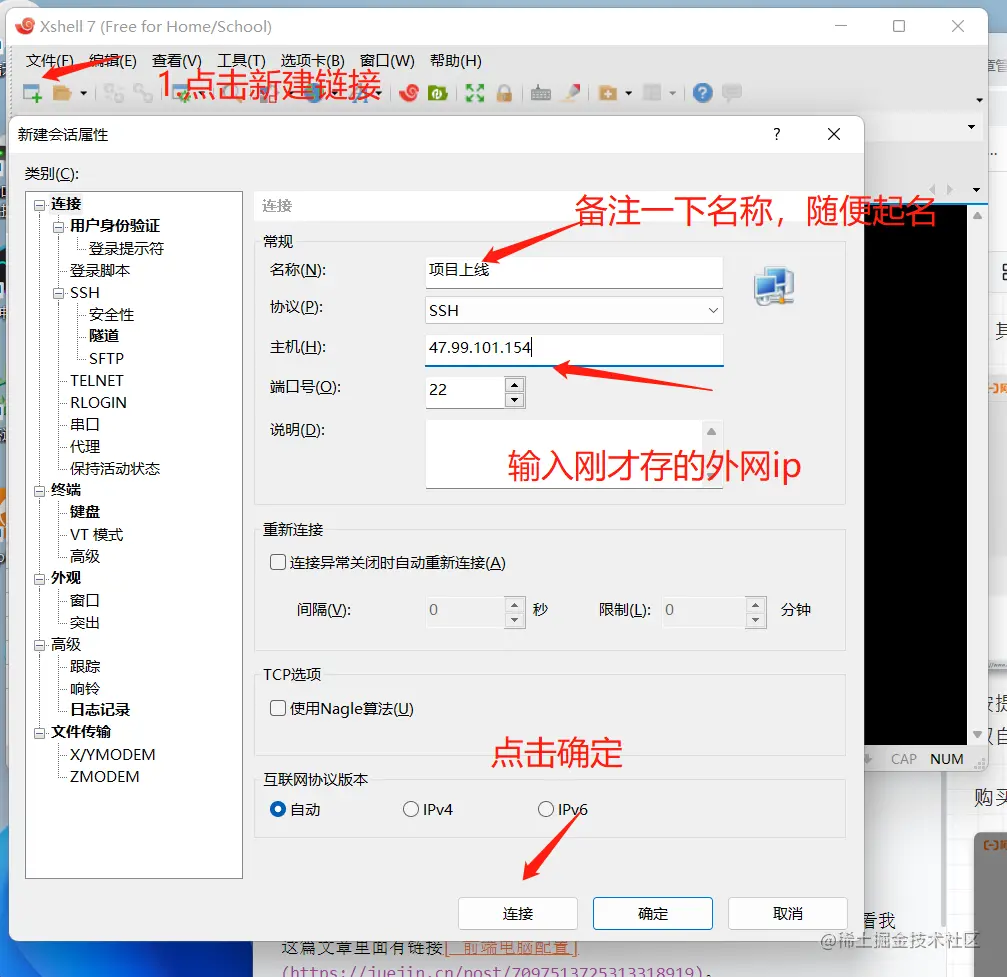Collapse the 用户身份验证 tree node
This screenshot has height=977, width=1007.
click(x=59, y=227)
